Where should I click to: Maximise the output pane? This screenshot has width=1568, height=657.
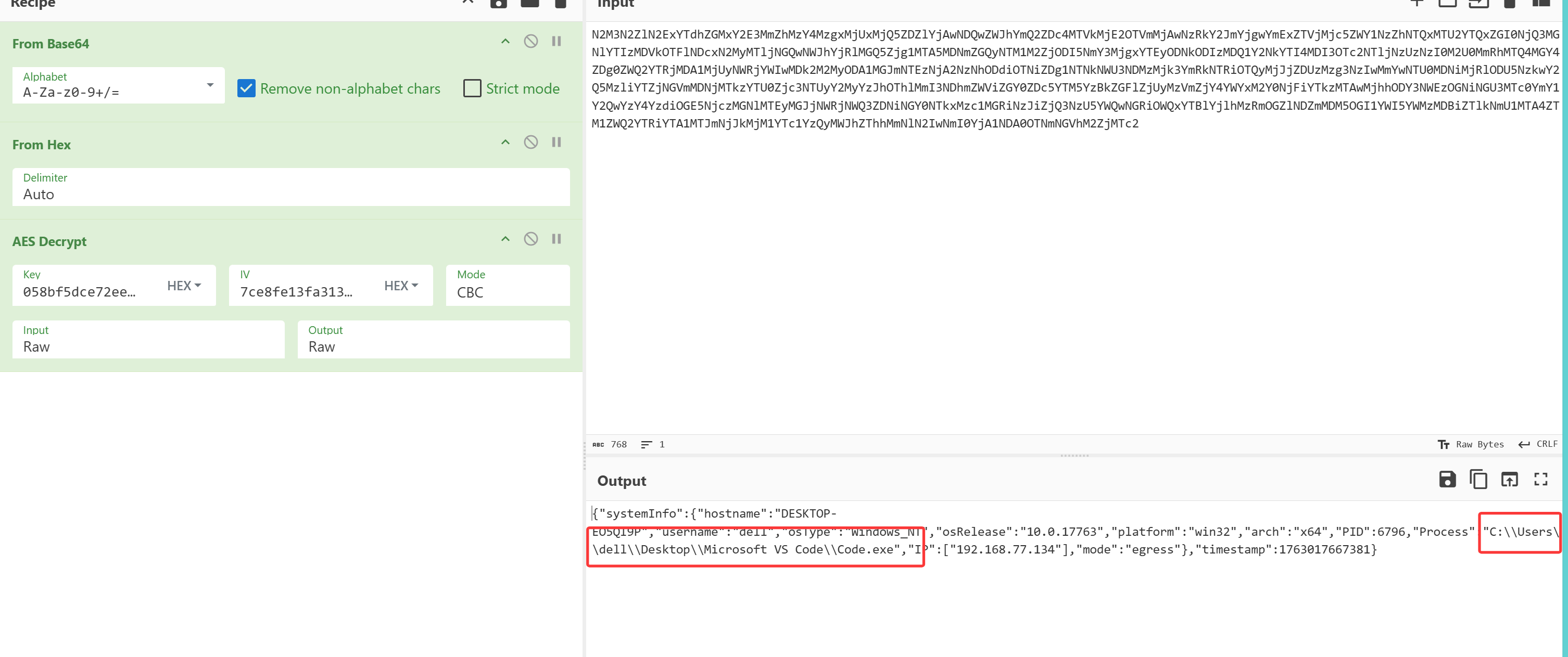point(1540,480)
